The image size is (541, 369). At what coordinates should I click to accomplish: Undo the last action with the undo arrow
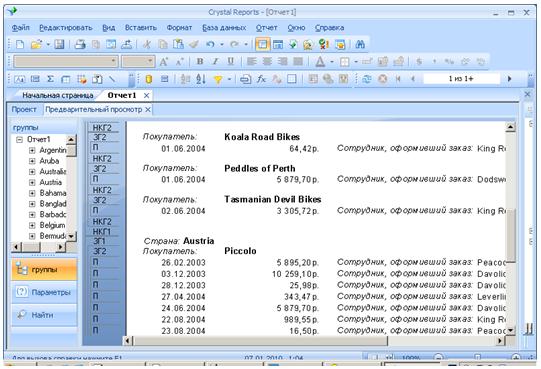point(210,45)
